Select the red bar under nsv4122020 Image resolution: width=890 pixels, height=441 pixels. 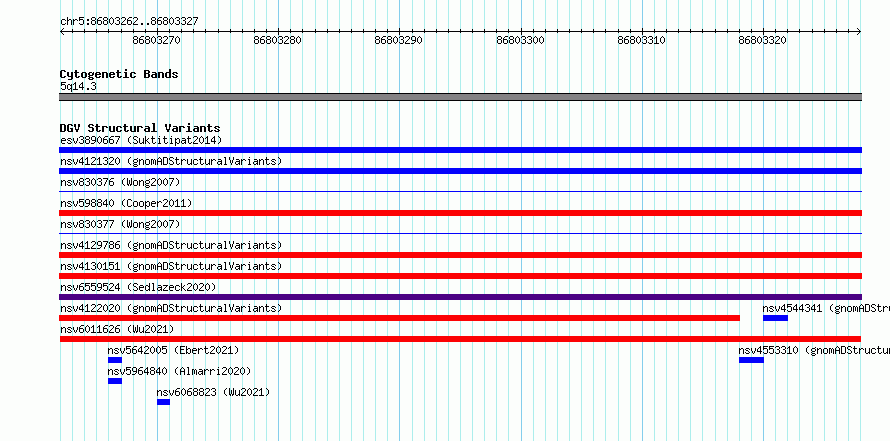[400, 318]
